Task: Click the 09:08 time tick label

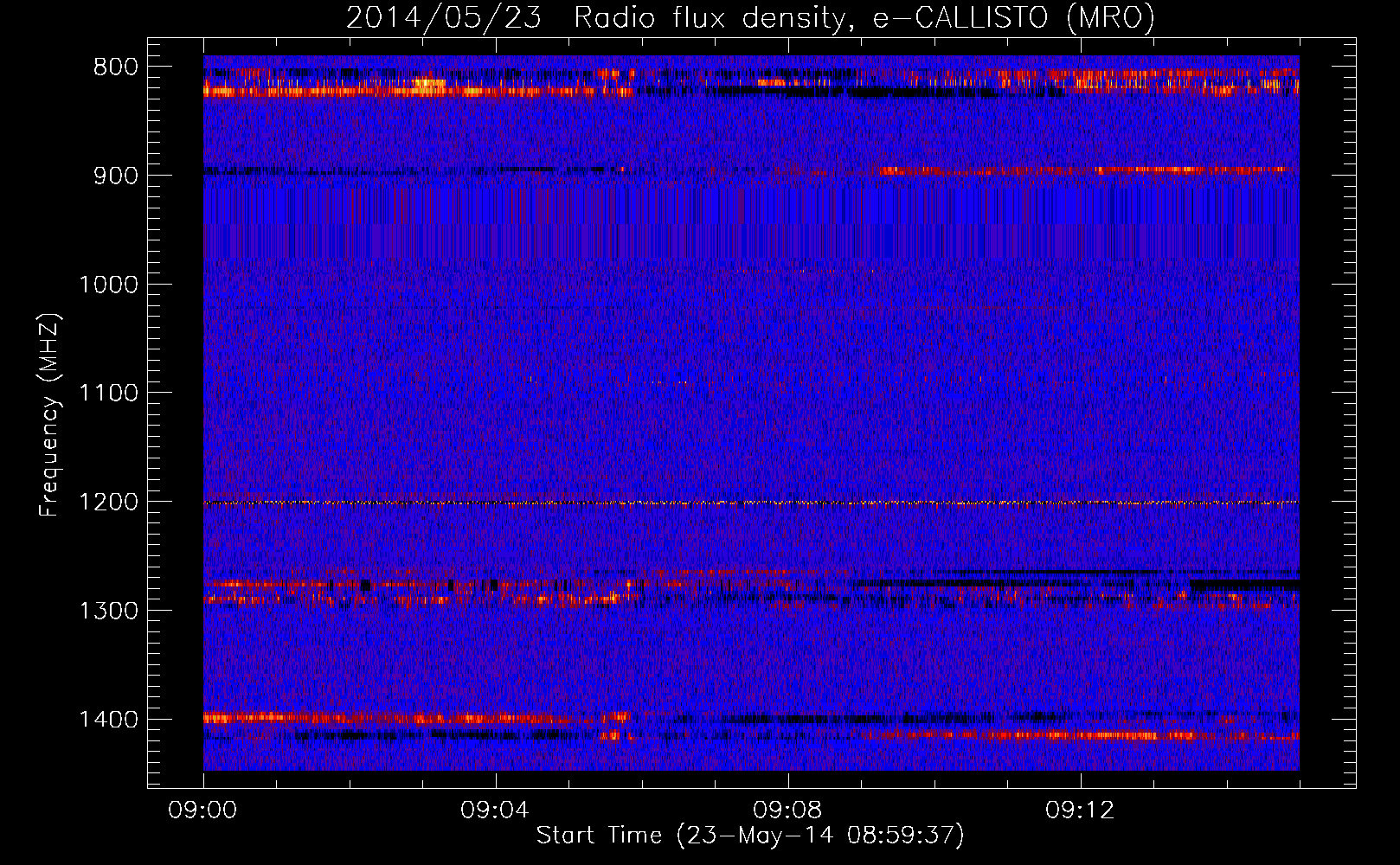Action: [x=787, y=811]
